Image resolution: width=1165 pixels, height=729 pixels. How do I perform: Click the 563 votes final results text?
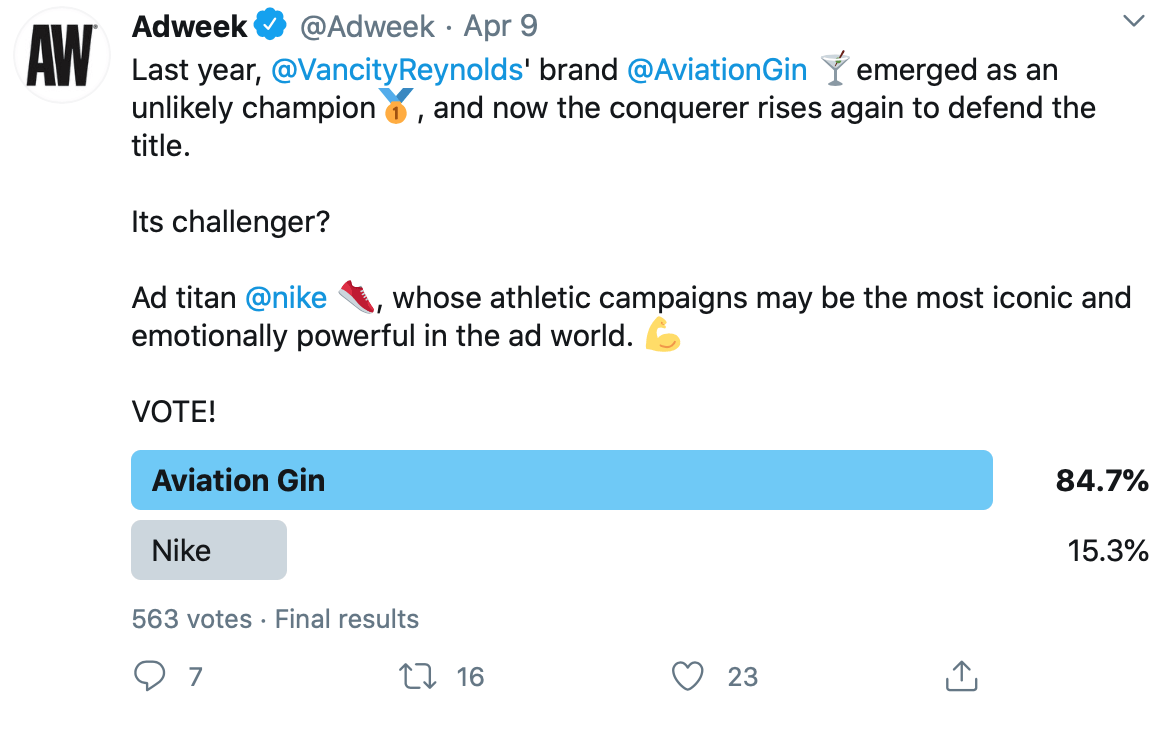(x=277, y=619)
